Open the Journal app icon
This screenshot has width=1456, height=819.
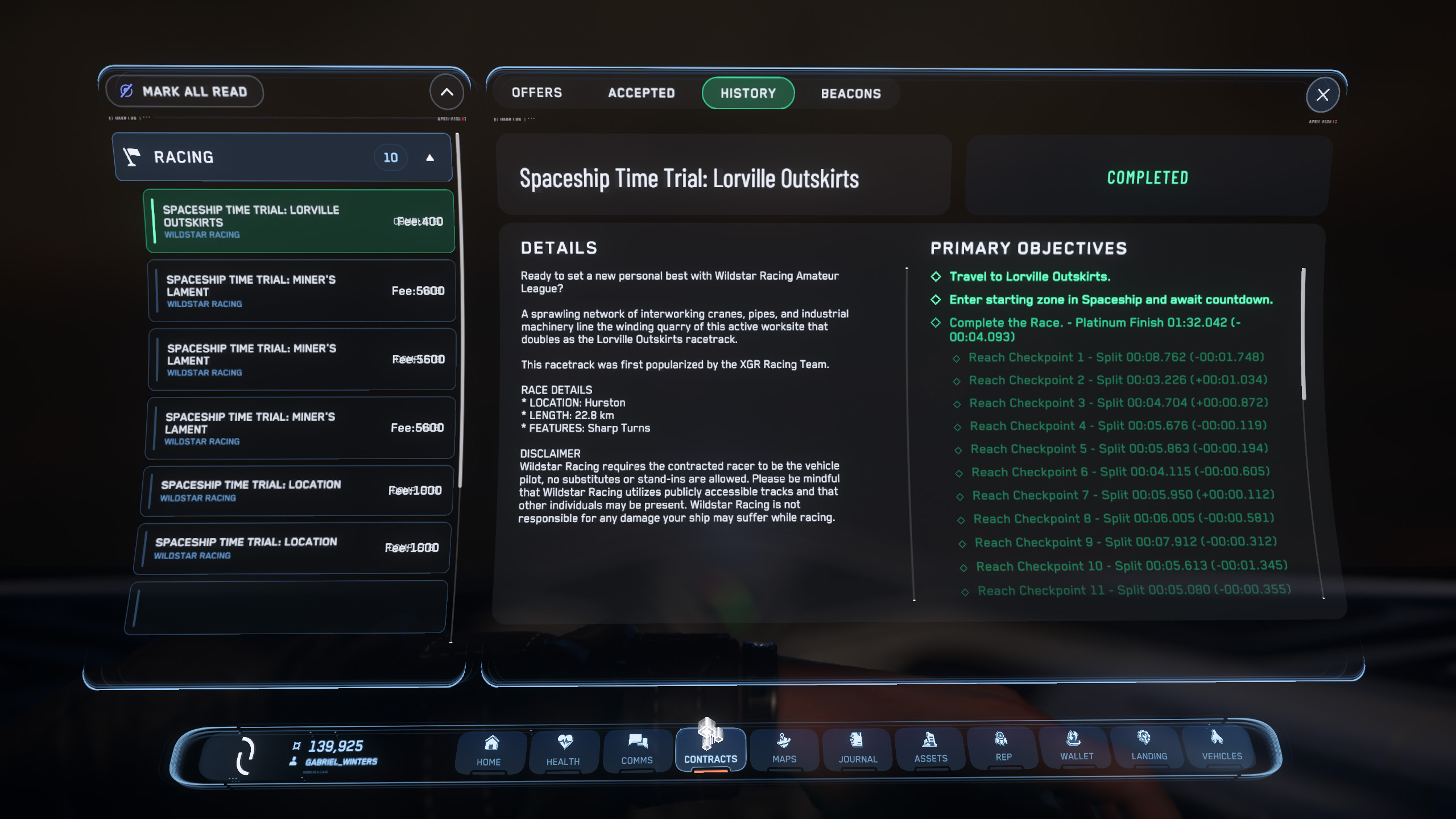point(858,748)
